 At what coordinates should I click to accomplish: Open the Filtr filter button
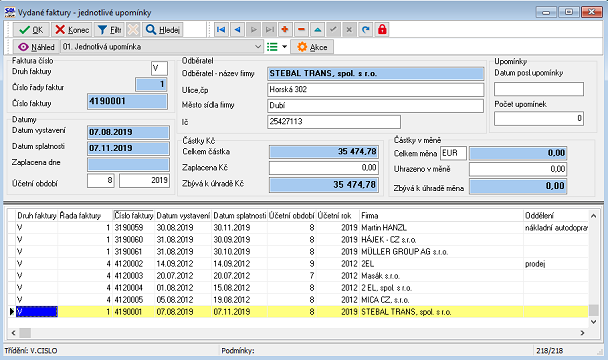tap(109, 30)
